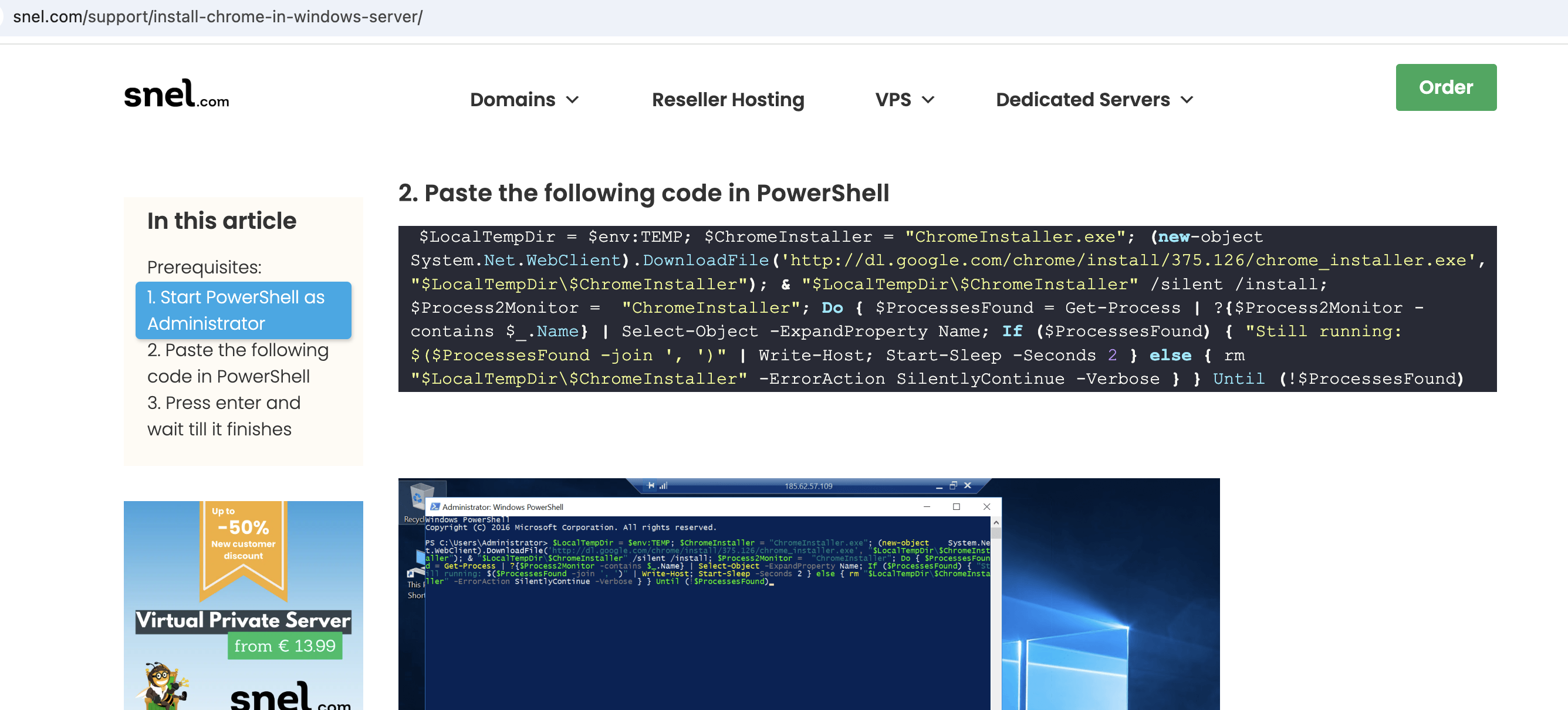The width and height of the screenshot is (1568, 710).
Task: Click the '"ChromeInstaller.exe"' string in code
Action: point(1015,236)
